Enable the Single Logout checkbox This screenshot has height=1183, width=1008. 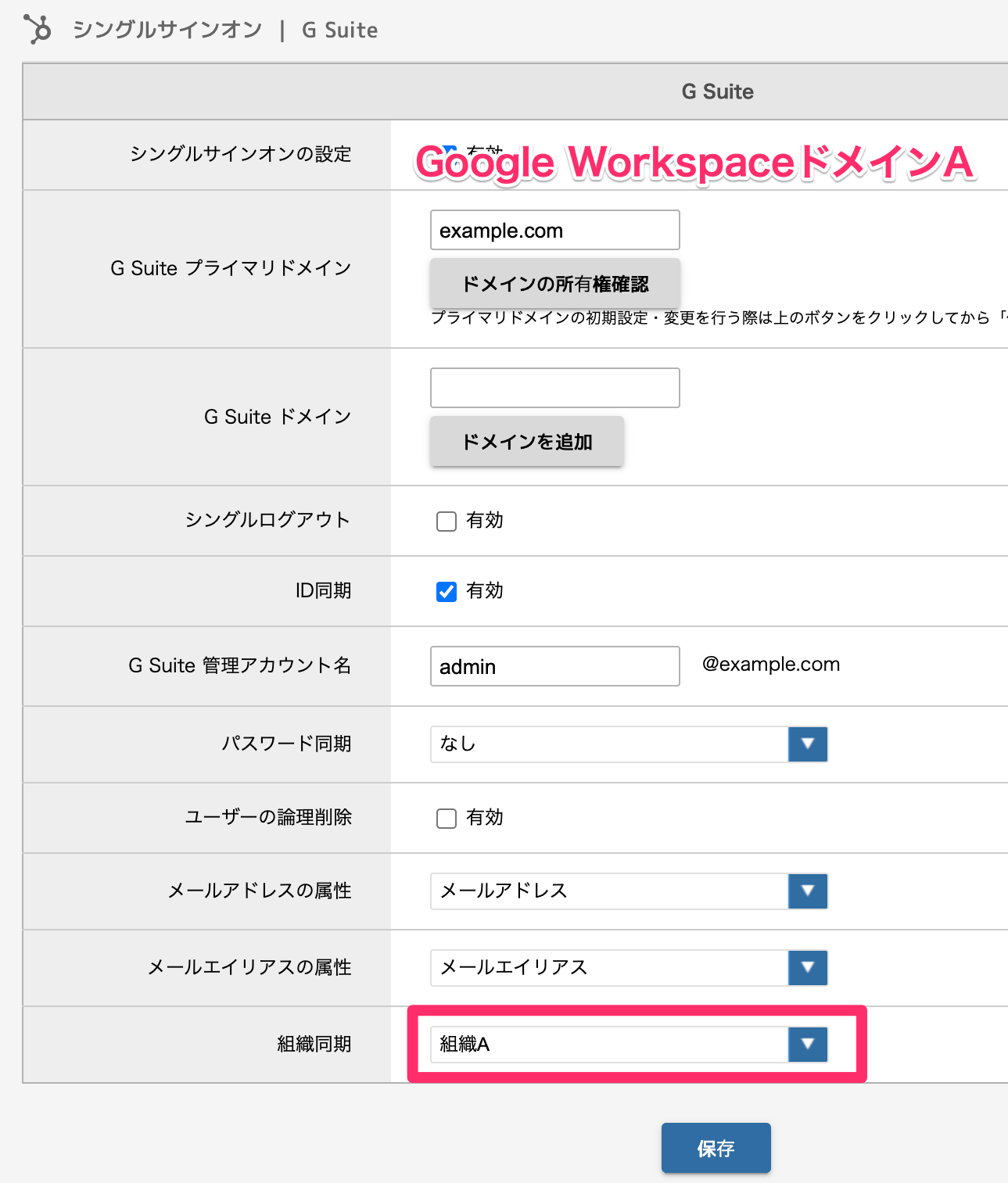click(x=447, y=522)
